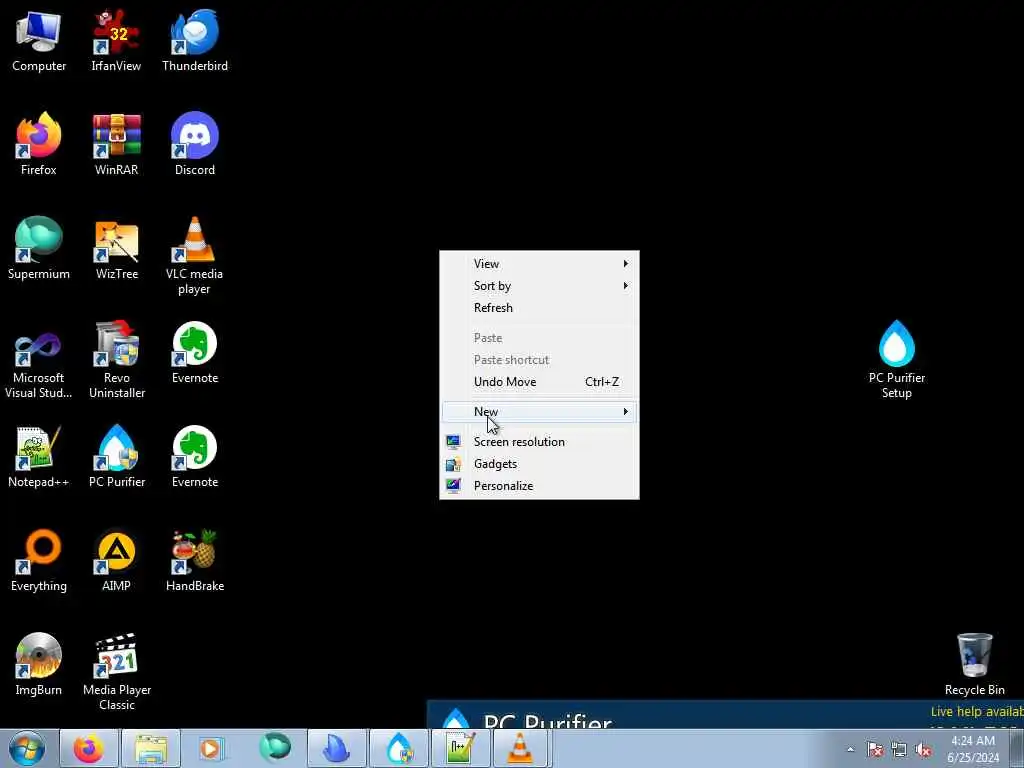The width and height of the screenshot is (1024, 768).
Task: Open Windows Explorer from the taskbar
Action: (151, 748)
